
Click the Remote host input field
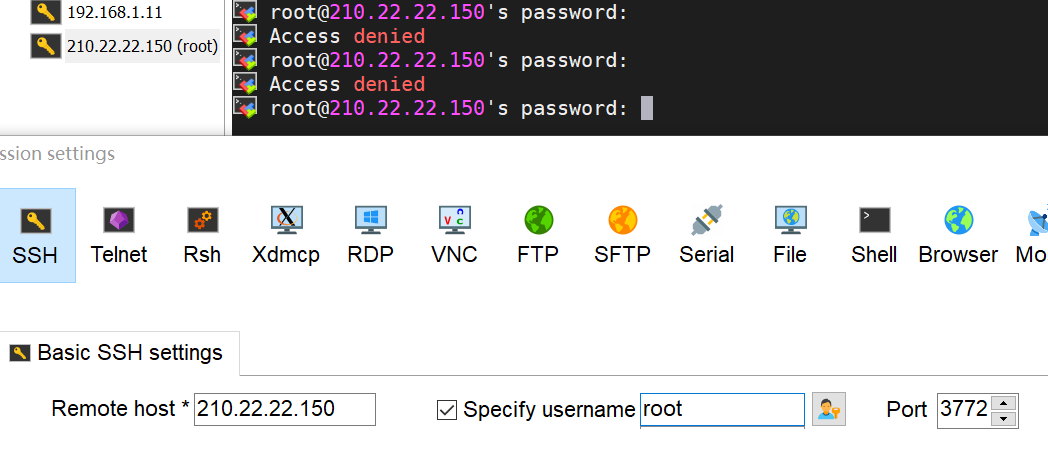[x=285, y=409]
